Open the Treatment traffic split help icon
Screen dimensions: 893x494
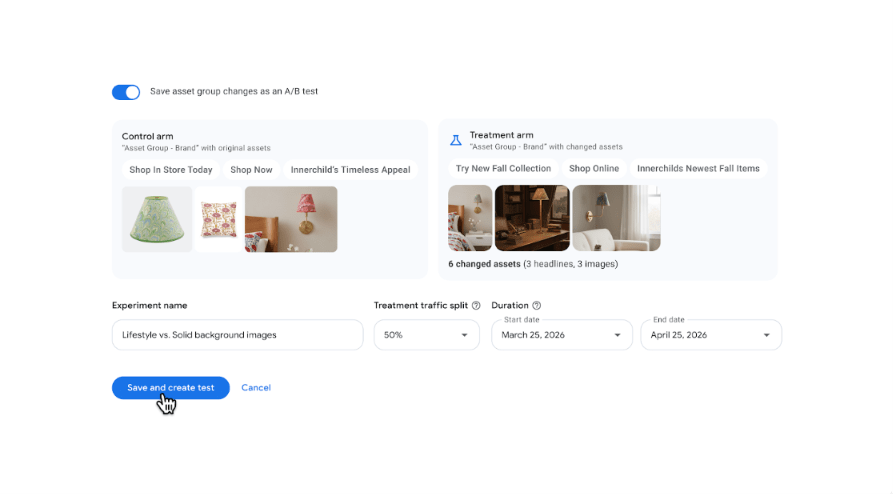pos(476,305)
